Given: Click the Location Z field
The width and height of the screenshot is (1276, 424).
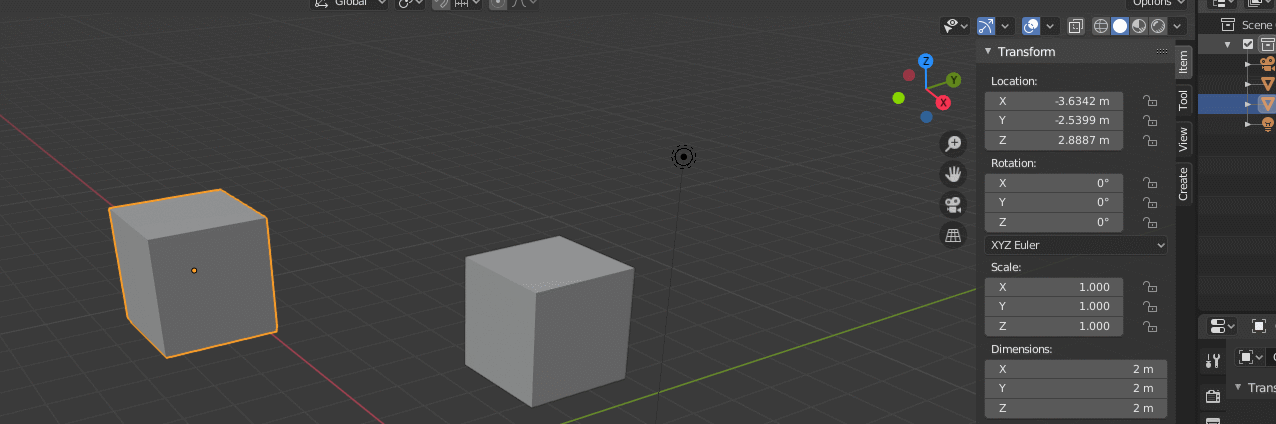Looking at the screenshot, I should click(1054, 140).
